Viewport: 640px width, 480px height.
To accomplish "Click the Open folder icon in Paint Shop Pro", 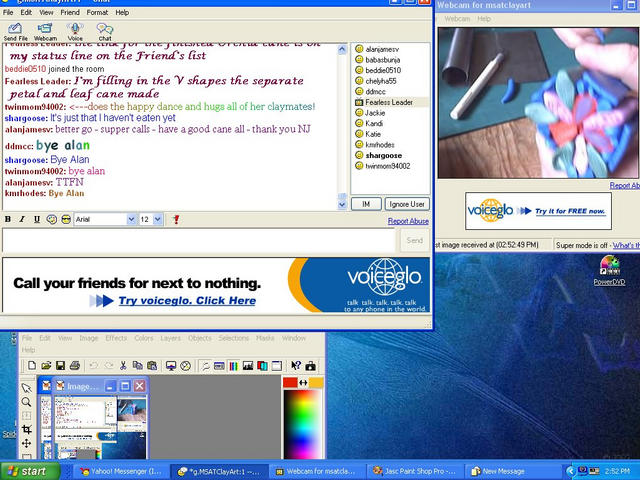I will [46, 366].
